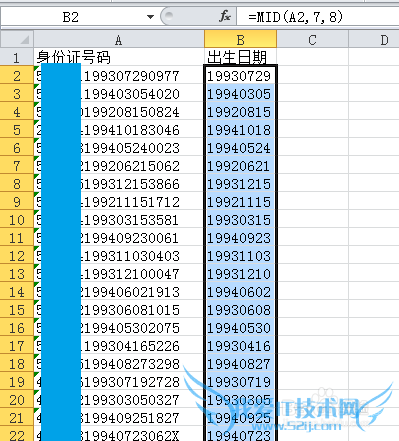Click cell with value 19931210
The width and height of the screenshot is (399, 441).
240,273
